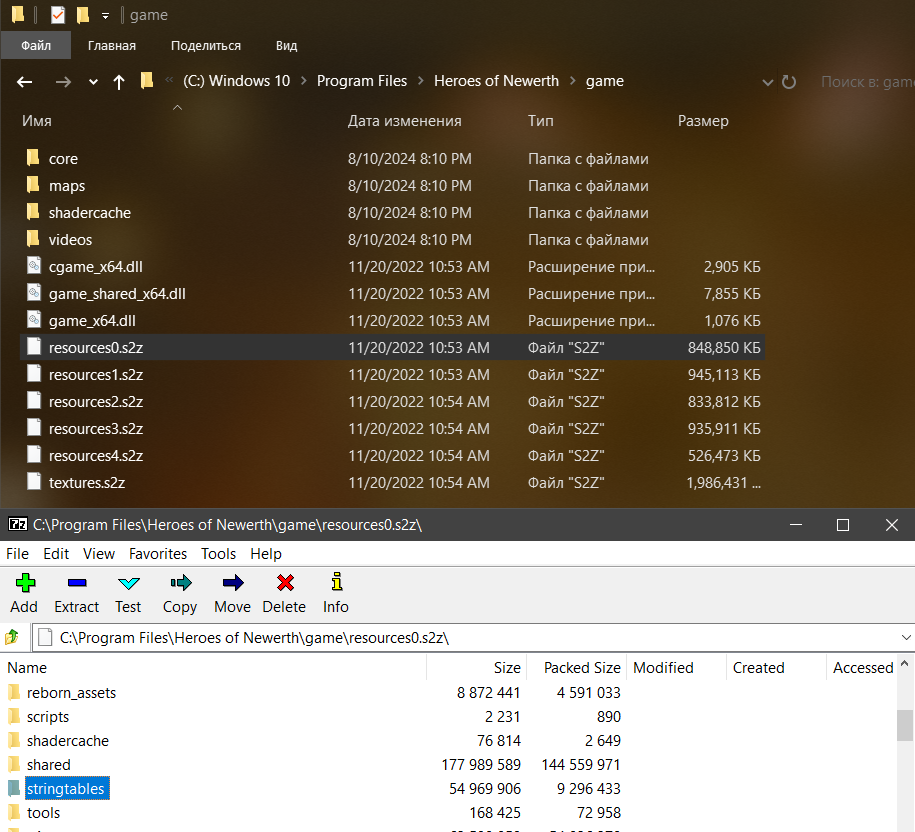Go up one folder level in 7-Zip
Image resolution: width=915 pixels, height=832 pixels.
12,637
